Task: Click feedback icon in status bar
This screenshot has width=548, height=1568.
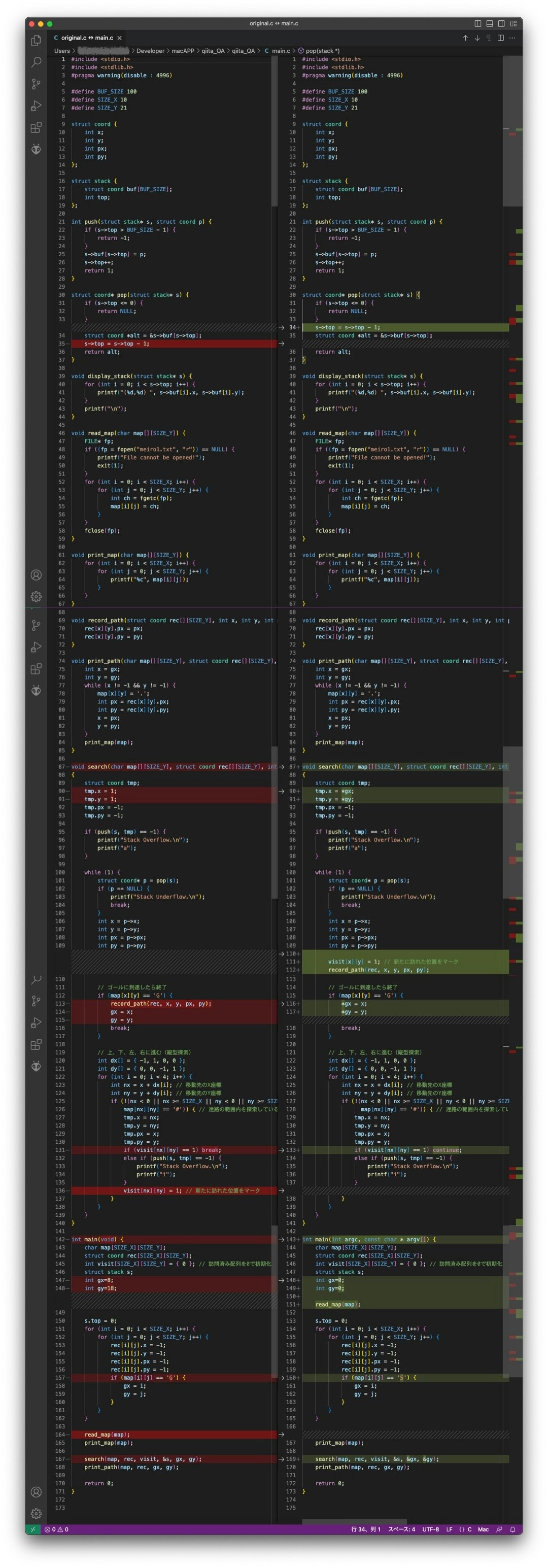Action: click(499, 1528)
